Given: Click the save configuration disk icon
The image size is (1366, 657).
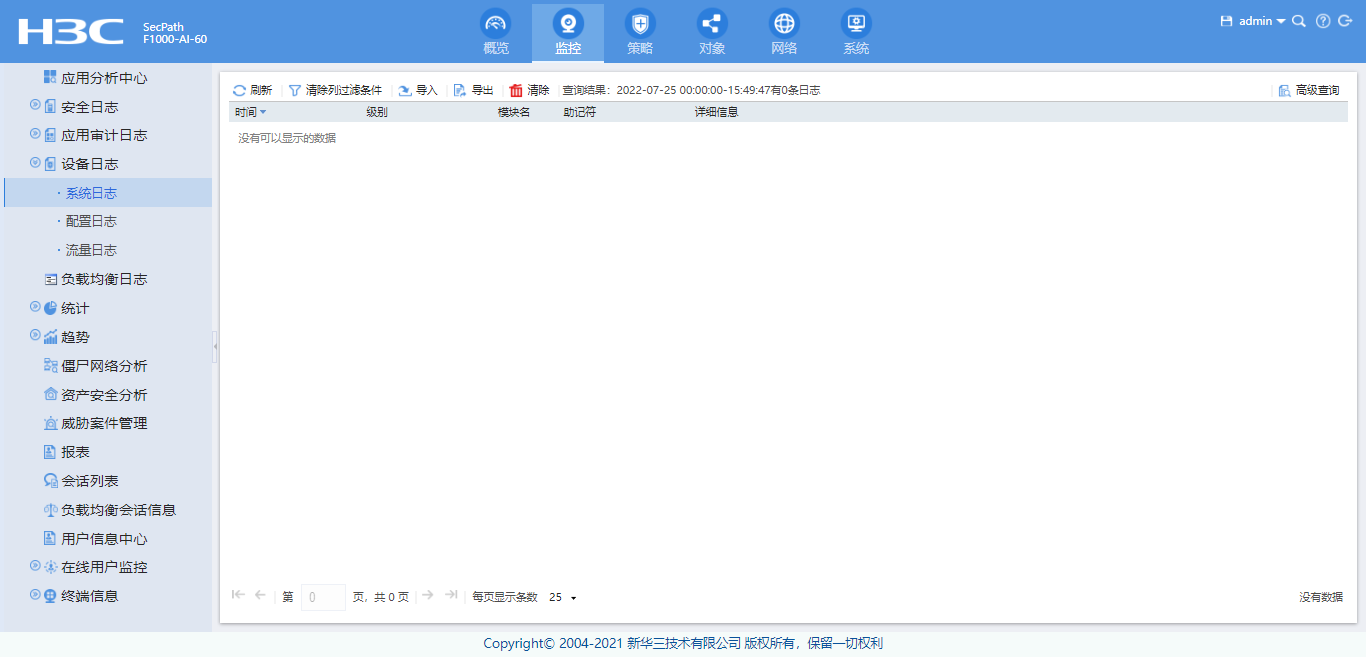Looking at the screenshot, I should (x=1227, y=21).
